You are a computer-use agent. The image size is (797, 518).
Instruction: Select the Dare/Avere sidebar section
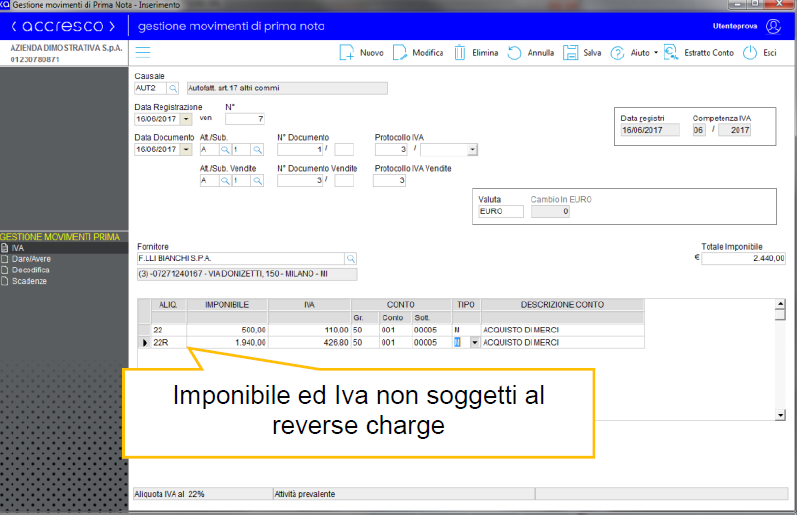(64, 259)
